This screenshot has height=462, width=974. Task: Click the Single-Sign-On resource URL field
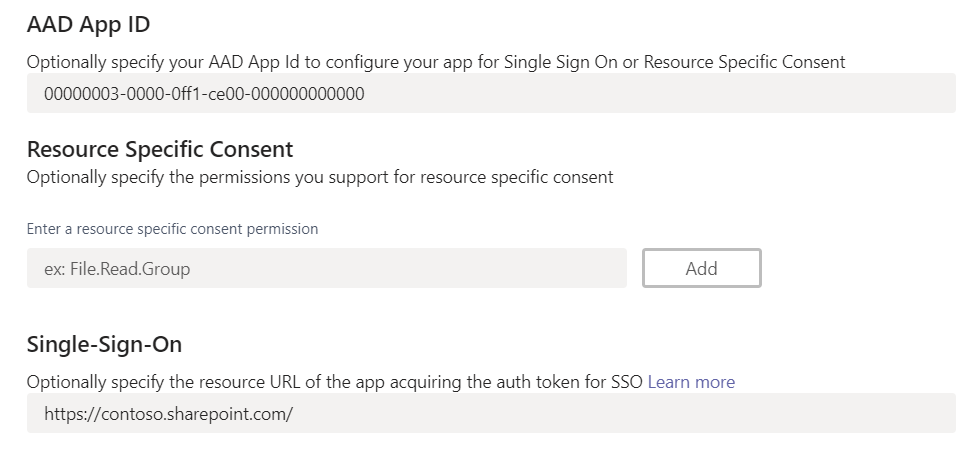(490, 413)
